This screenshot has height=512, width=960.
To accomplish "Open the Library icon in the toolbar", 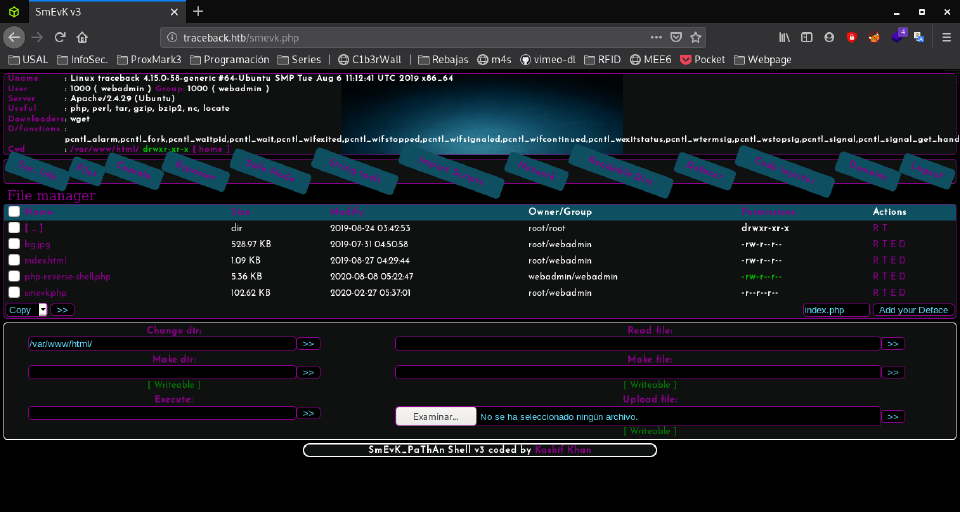I will pyautogui.click(x=785, y=37).
